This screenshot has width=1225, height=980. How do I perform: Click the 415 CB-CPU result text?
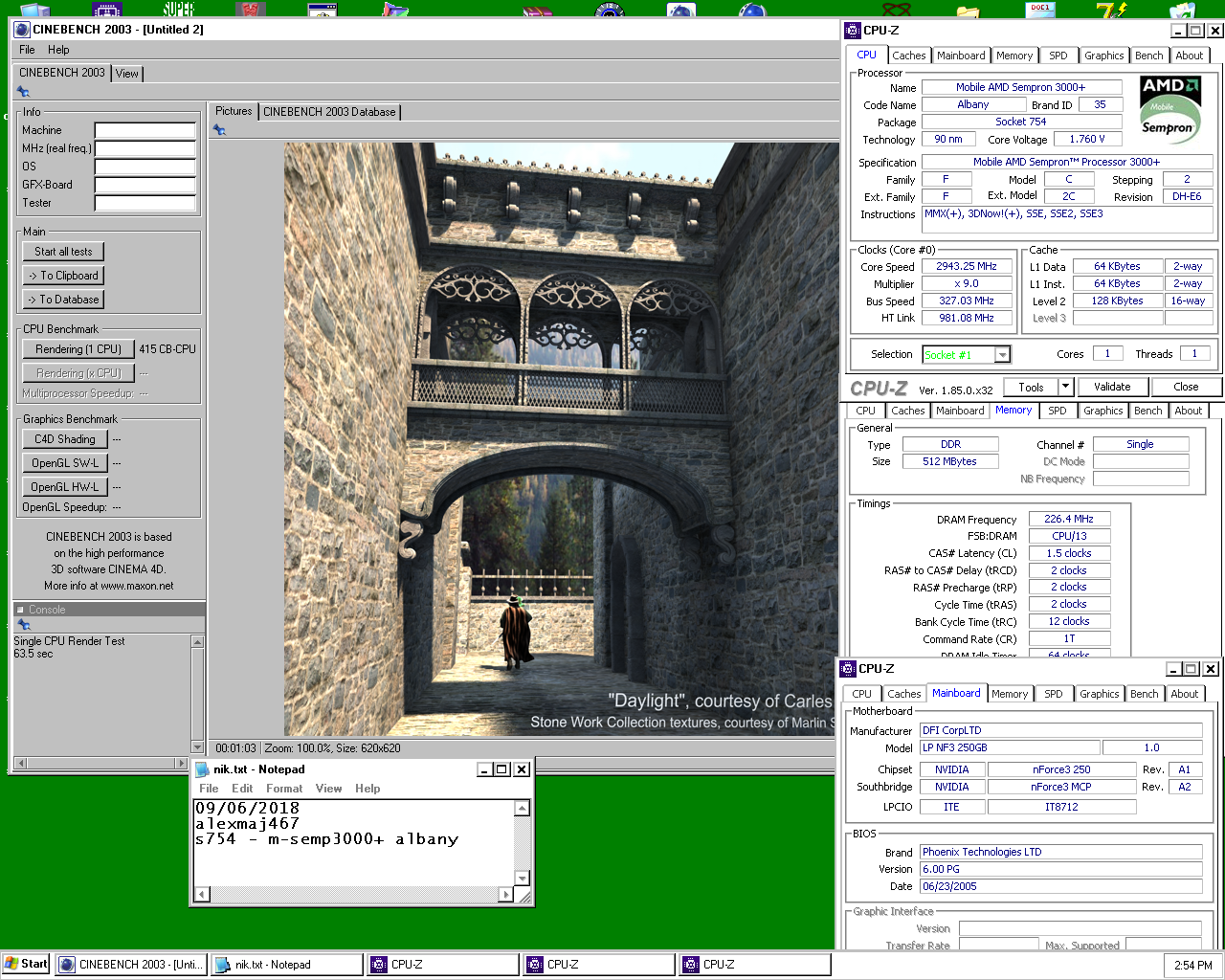click(x=167, y=349)
